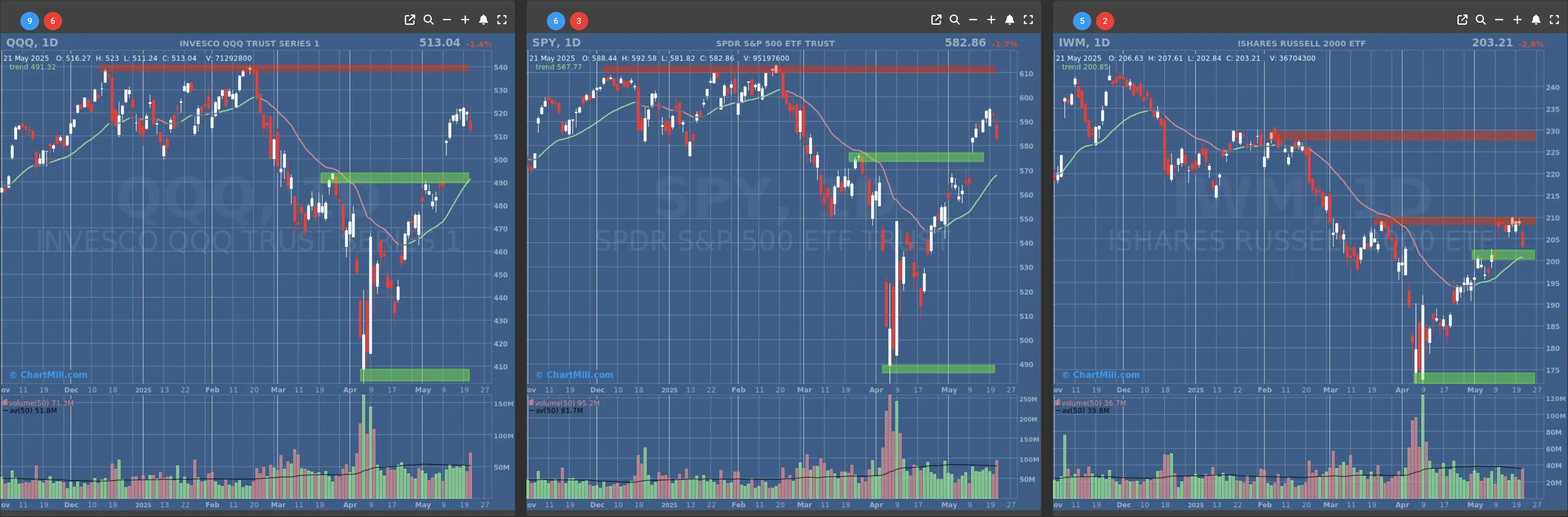This screenshot has width=1568, height=517.
Task: Zoom out the IWM chart
Action: [x=1499, y=20]
